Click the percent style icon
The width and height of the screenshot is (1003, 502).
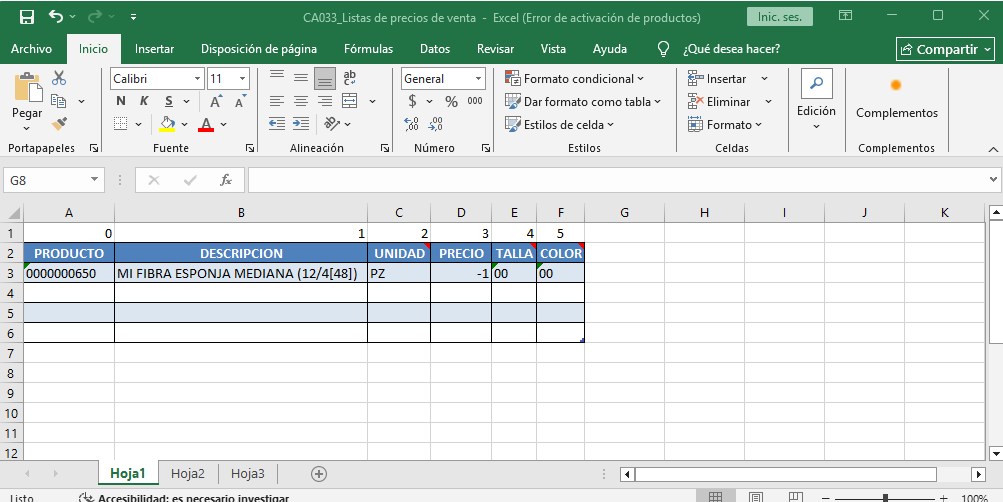coord(451,101)
